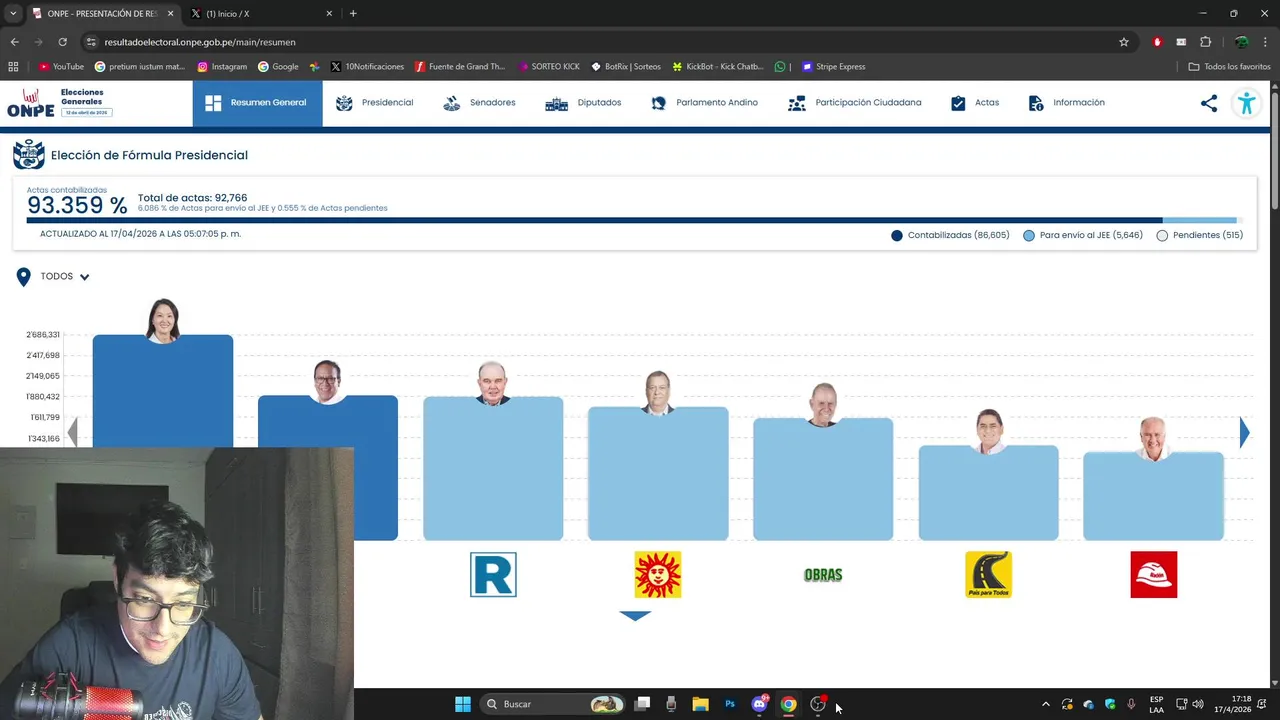
Task: Open the taskbar volume control
Action: tap(1198, 704)
